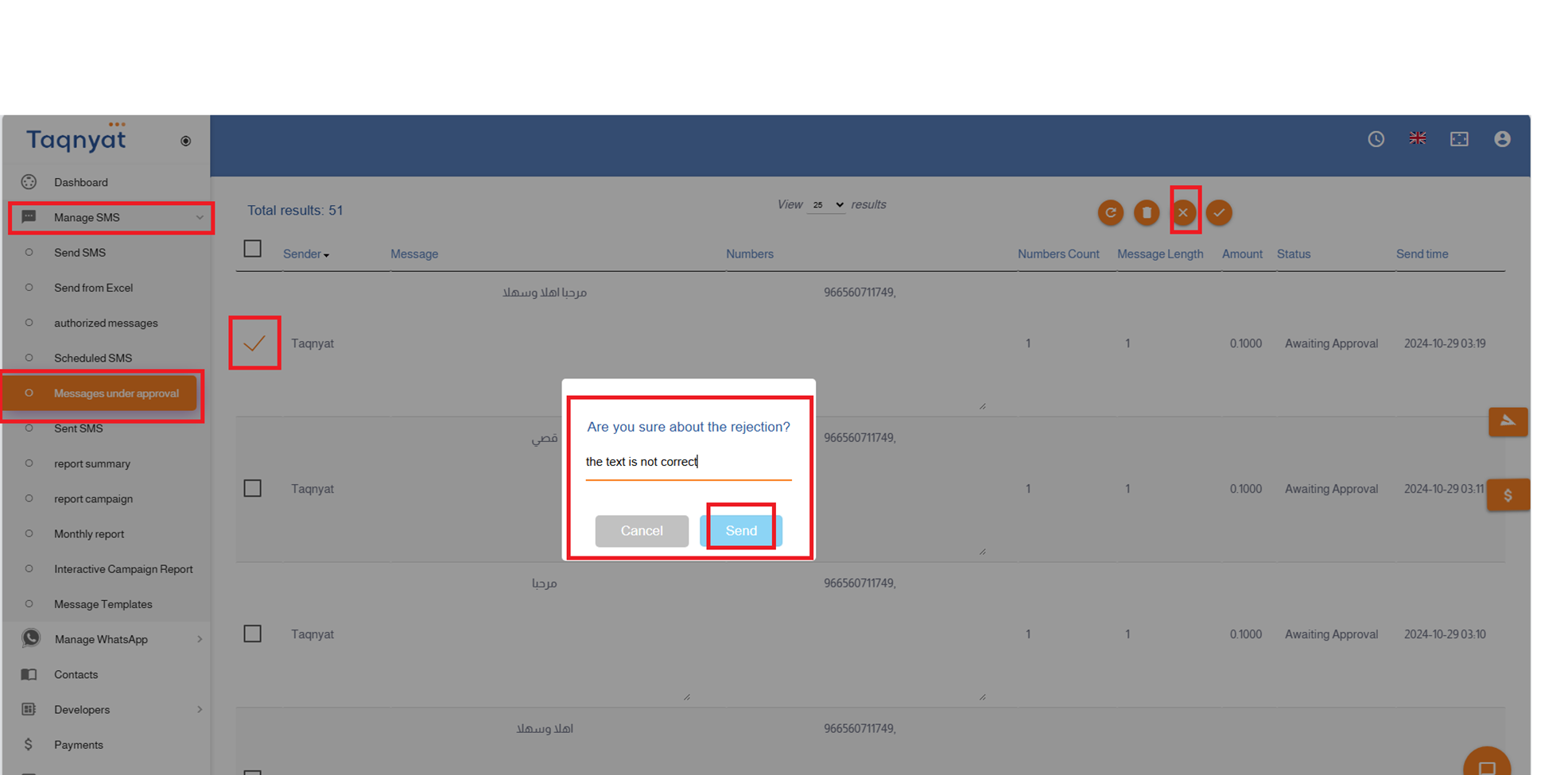Click the Manage WhatsApp logo icon

click(31, 638)
